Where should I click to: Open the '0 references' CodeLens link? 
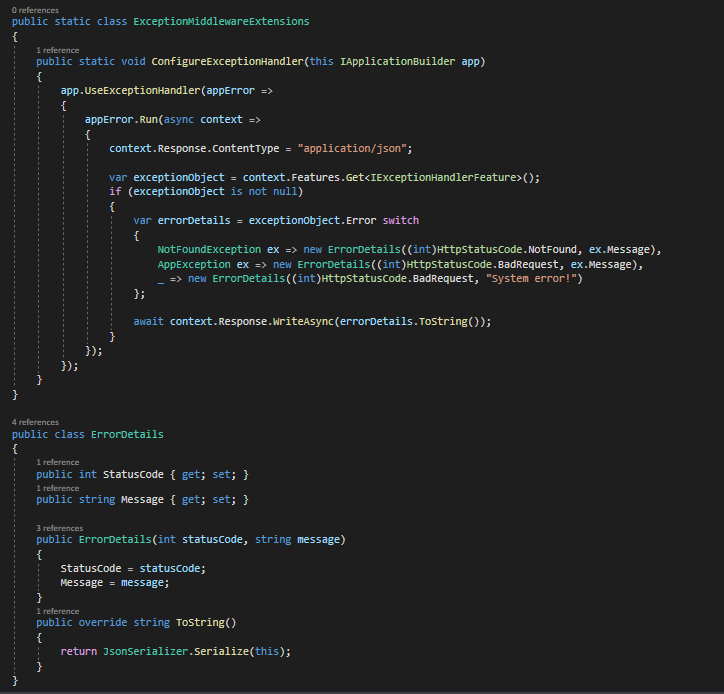pos(35,10)
